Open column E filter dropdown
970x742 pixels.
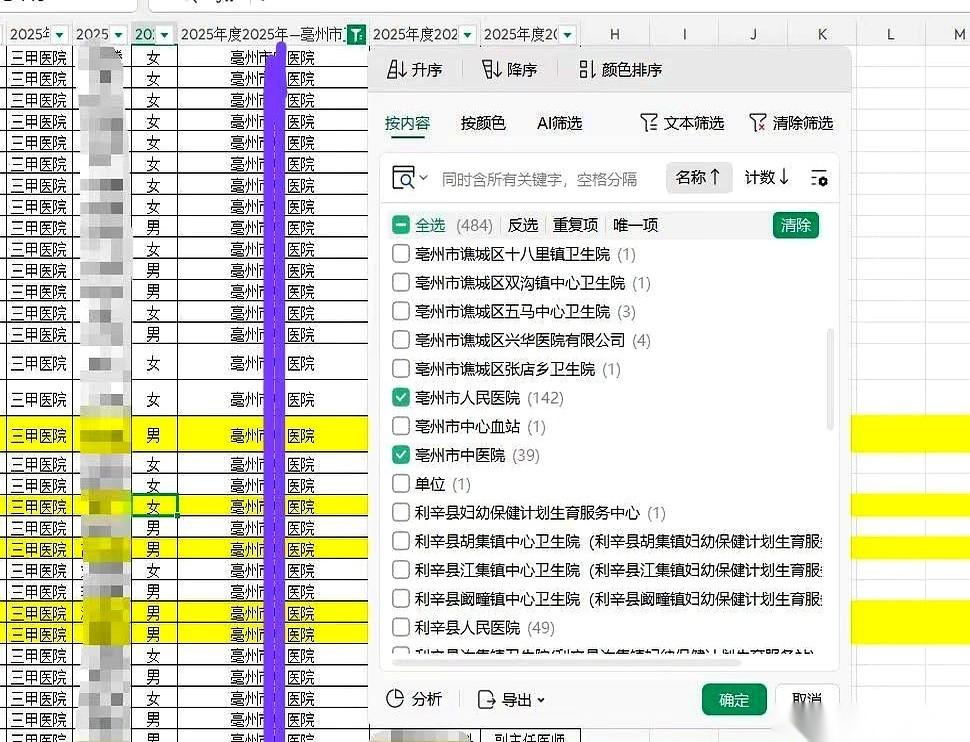coord(468,35)
